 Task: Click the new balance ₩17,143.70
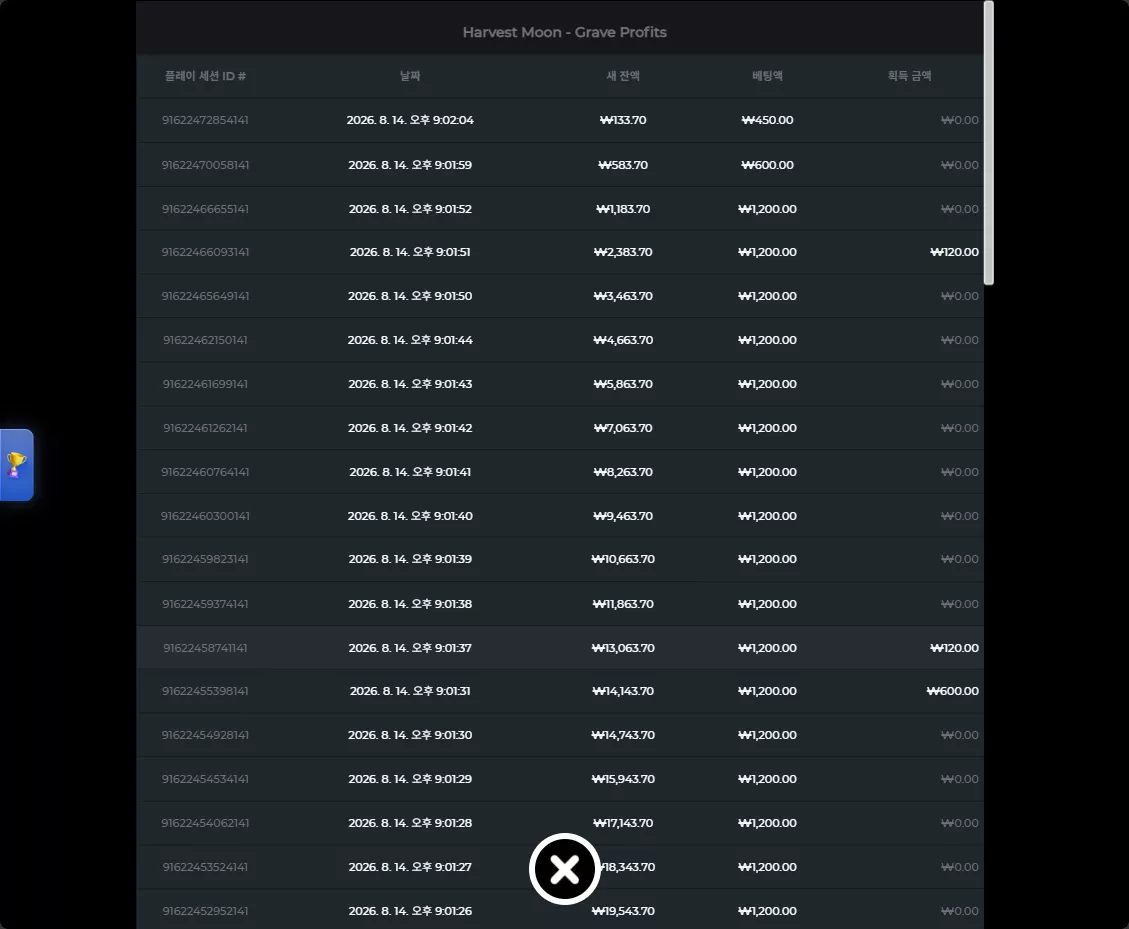[623, 822]
